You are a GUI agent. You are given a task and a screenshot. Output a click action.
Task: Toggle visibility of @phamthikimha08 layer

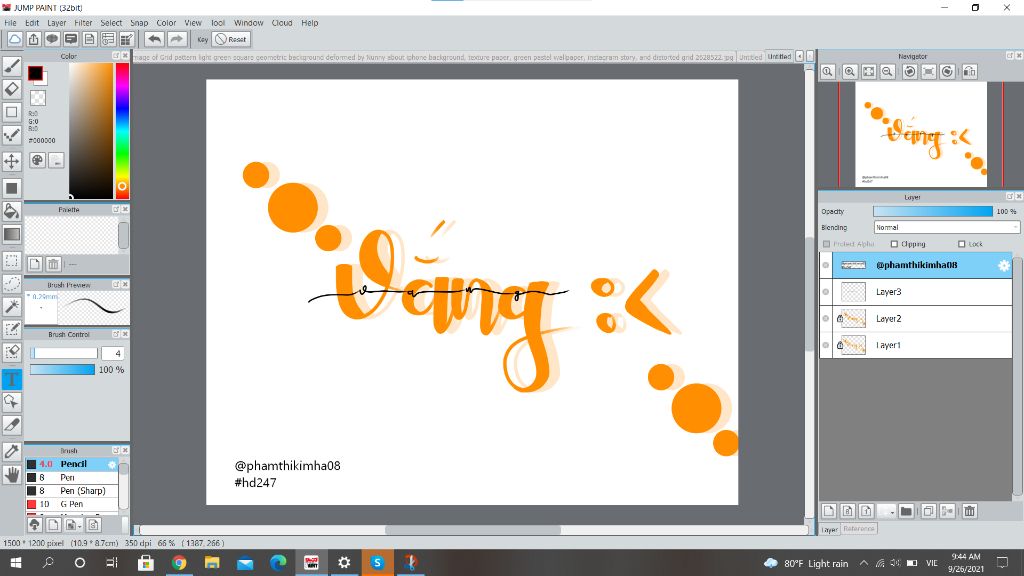(x=826, y=265)
